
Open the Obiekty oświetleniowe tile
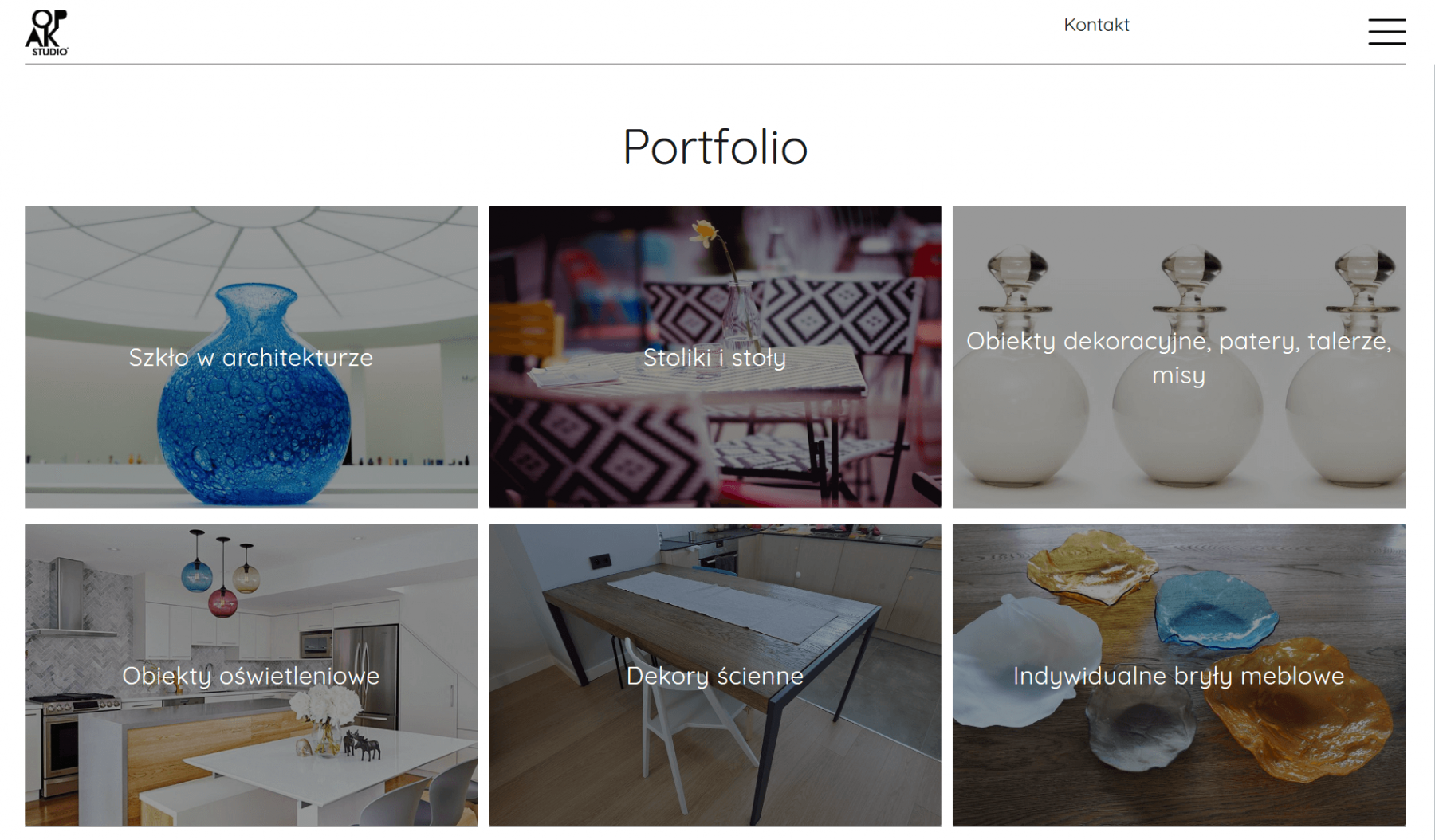click(251, 675)
